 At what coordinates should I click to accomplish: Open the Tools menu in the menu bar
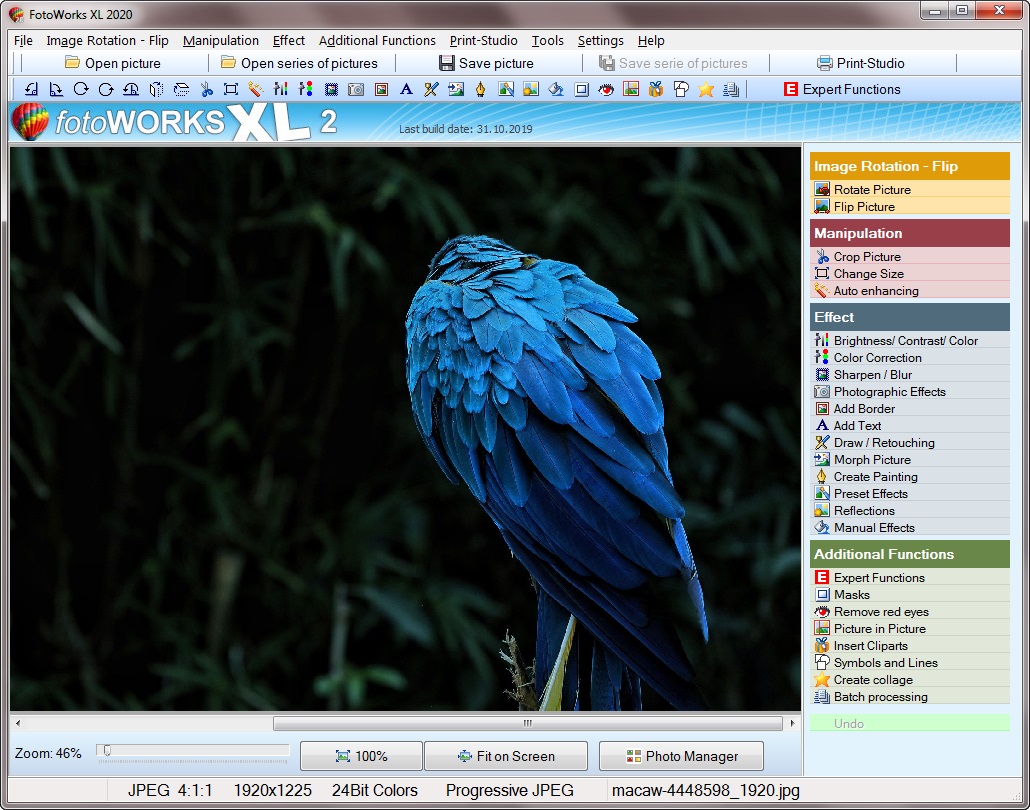547,41
